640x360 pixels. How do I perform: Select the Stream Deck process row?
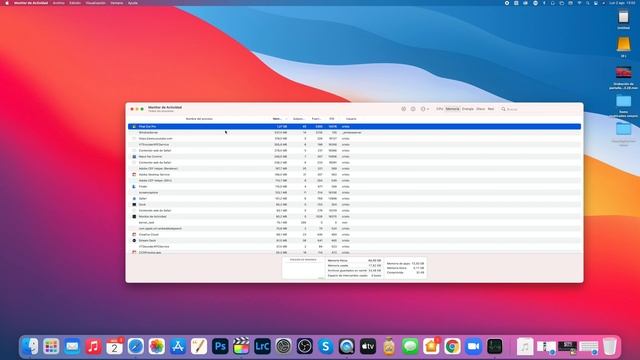coord(354,240)
